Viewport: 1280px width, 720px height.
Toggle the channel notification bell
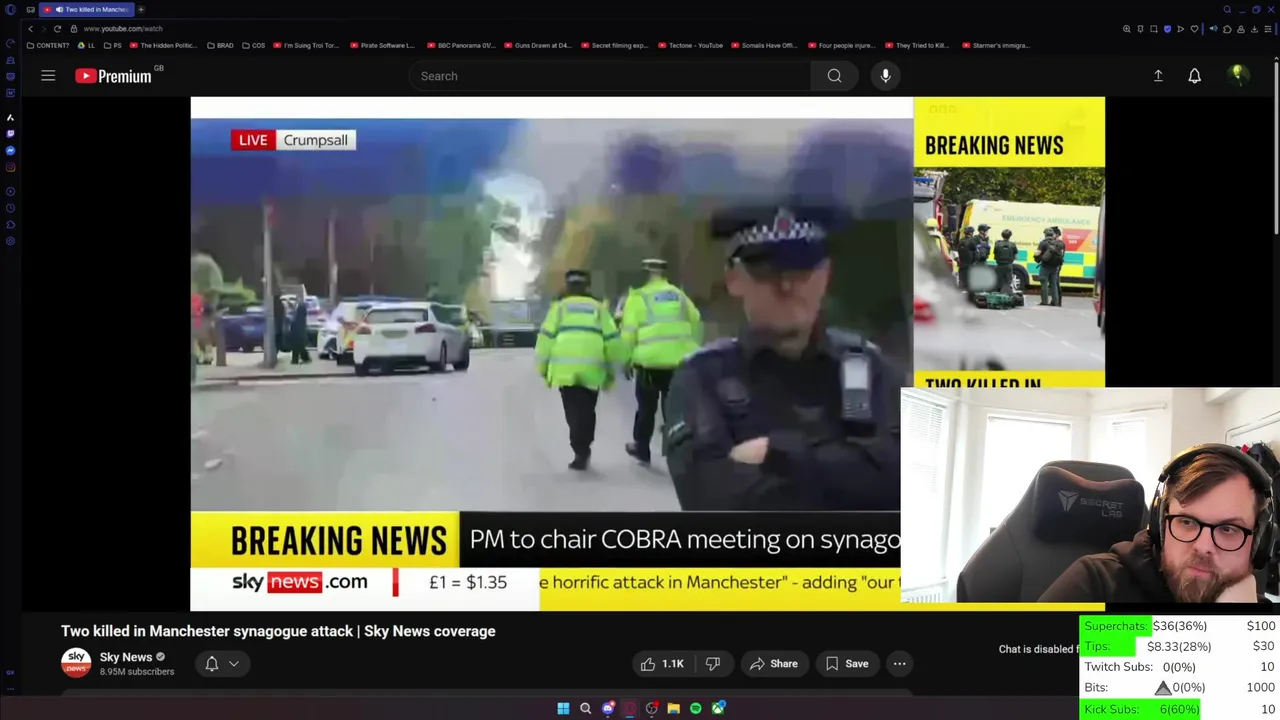(212, 664)
